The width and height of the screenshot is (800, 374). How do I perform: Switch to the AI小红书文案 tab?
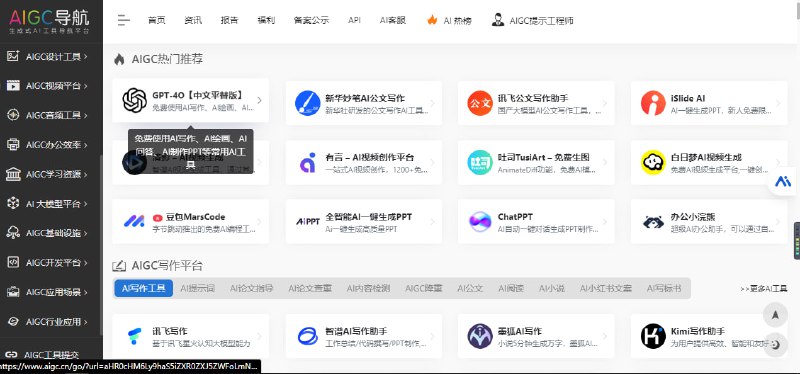606,288
